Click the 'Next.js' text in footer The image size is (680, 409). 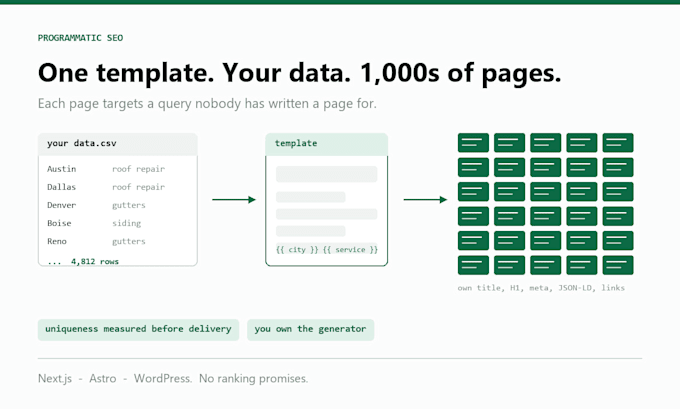pos(55,379)
